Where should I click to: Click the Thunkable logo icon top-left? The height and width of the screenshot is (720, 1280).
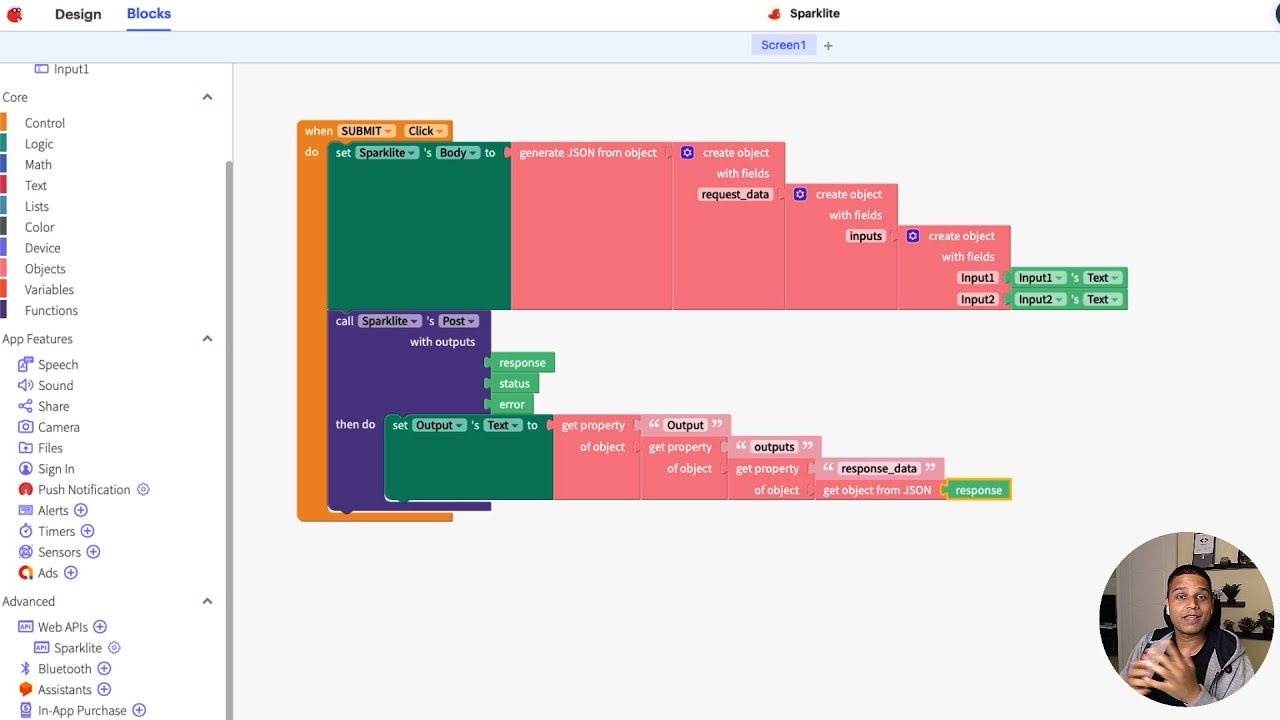tap(14, 14)
